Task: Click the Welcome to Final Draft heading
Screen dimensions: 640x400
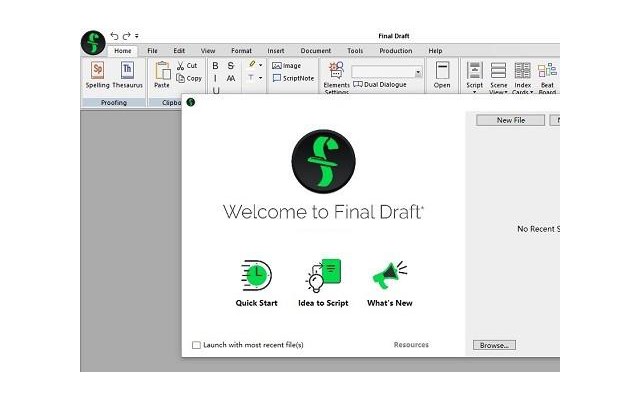Action: (x=323, y=212)
